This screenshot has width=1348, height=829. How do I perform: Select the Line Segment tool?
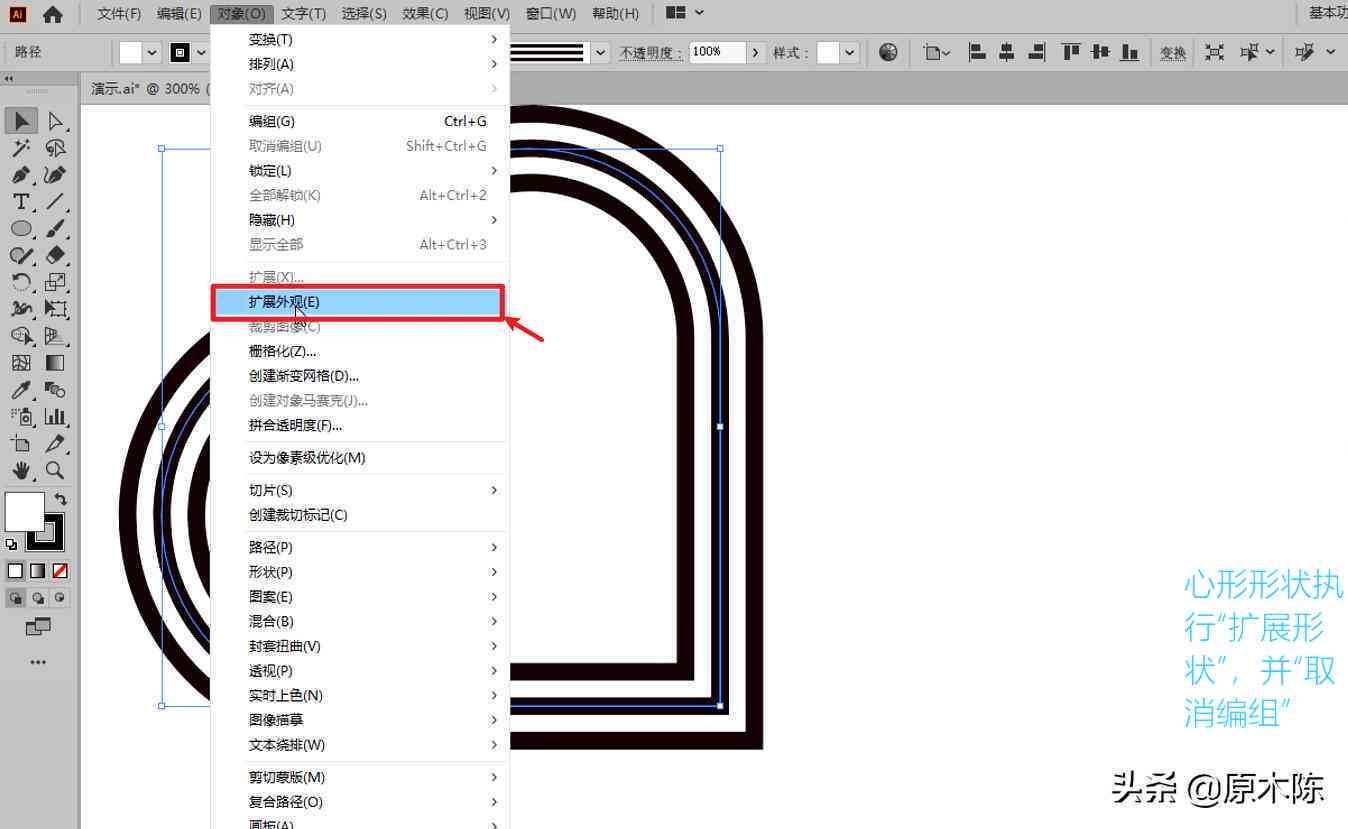pyautogui.click(x=56, y=202)
